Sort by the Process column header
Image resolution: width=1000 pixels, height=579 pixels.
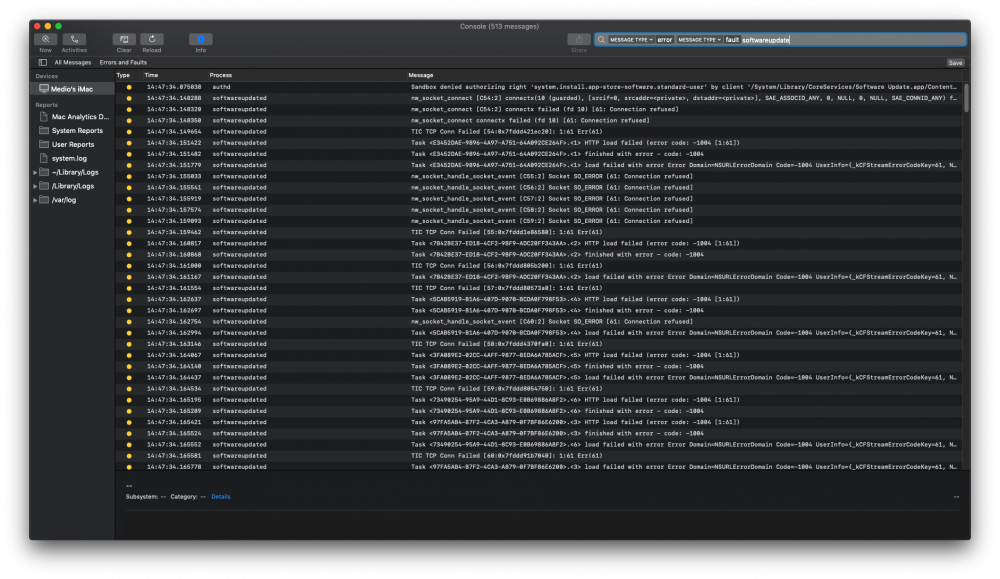(221, 75)
